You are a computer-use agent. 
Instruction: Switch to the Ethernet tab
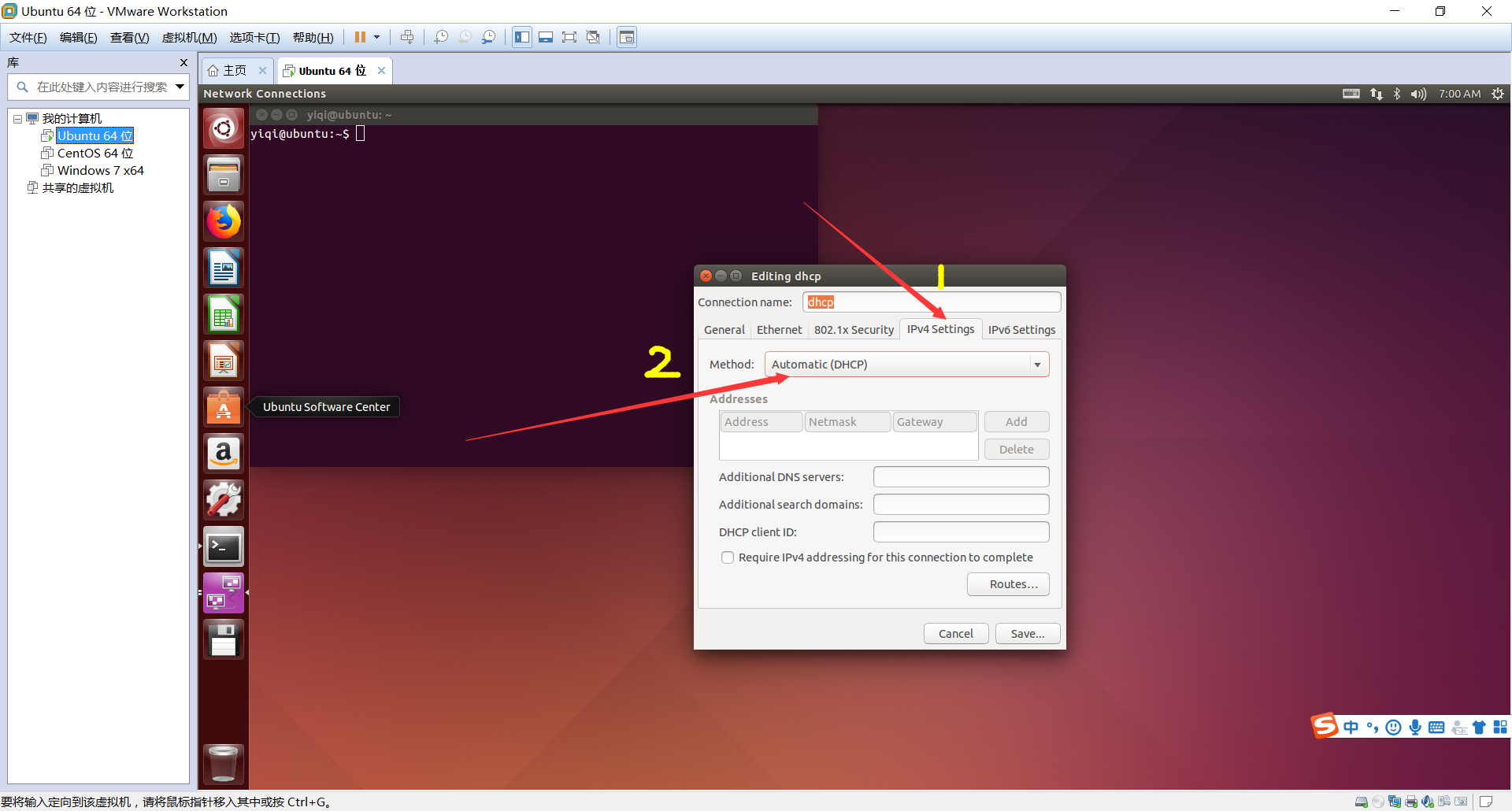[x=779, y=330]
